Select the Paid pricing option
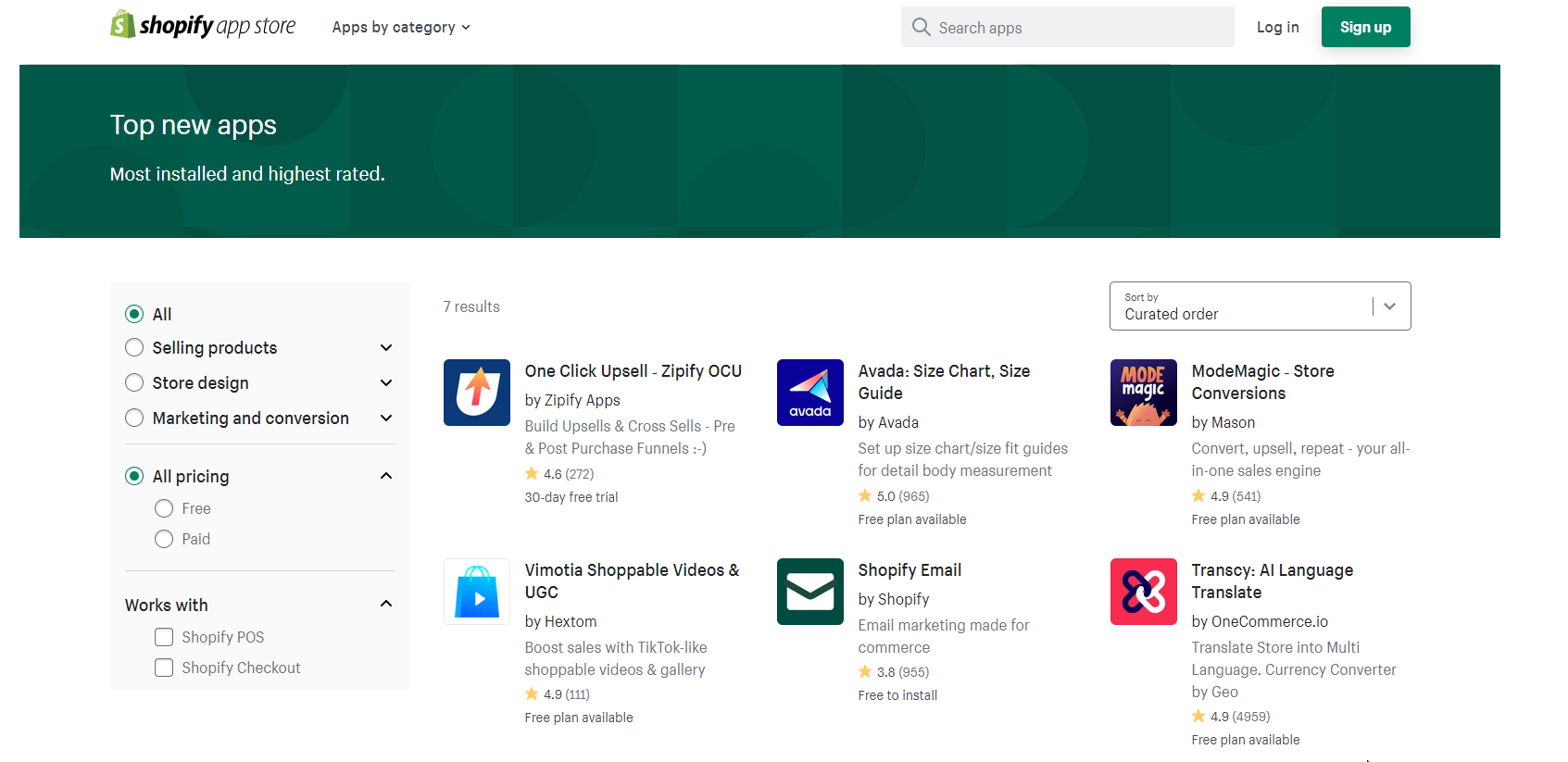This screenshot has height=762, width=1568. [164, 539]
